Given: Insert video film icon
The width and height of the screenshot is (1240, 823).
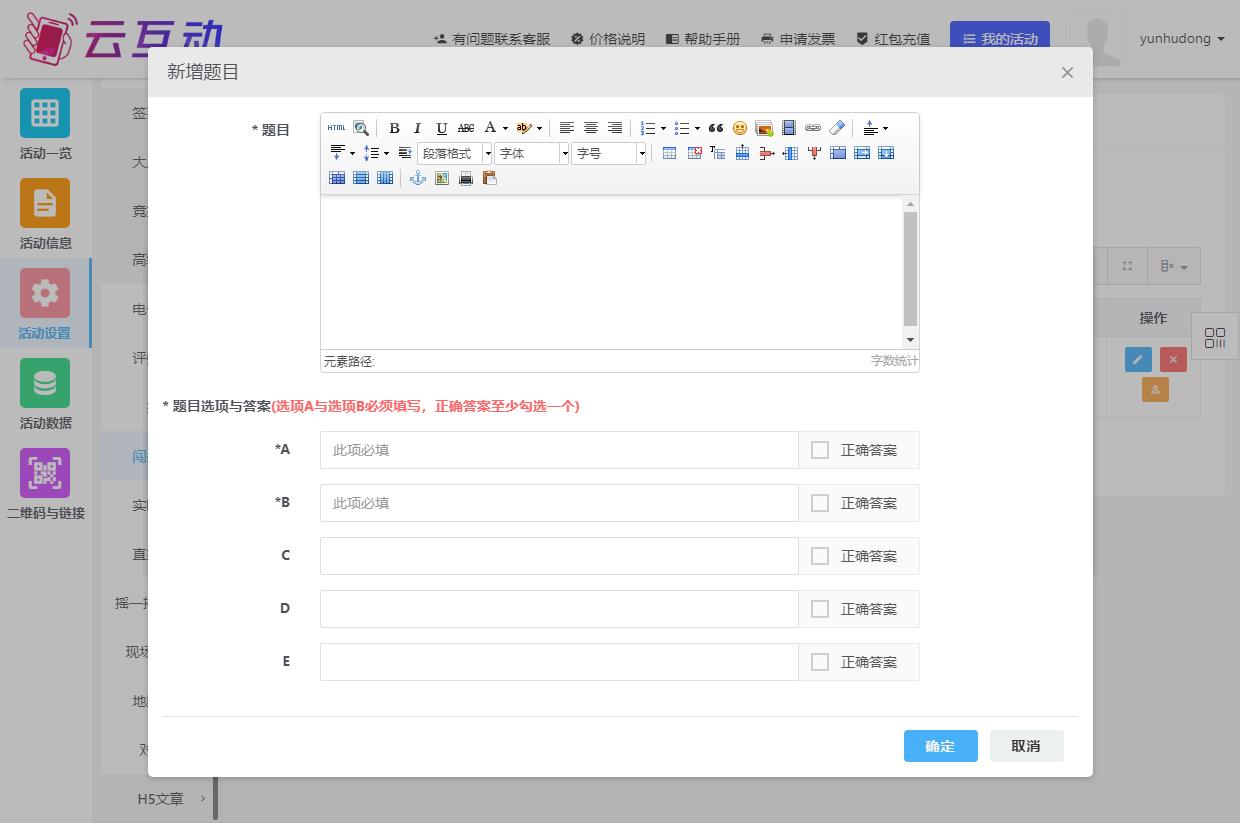Looking at the screenshot, I should pyautogui.click(x=788, y=128).
